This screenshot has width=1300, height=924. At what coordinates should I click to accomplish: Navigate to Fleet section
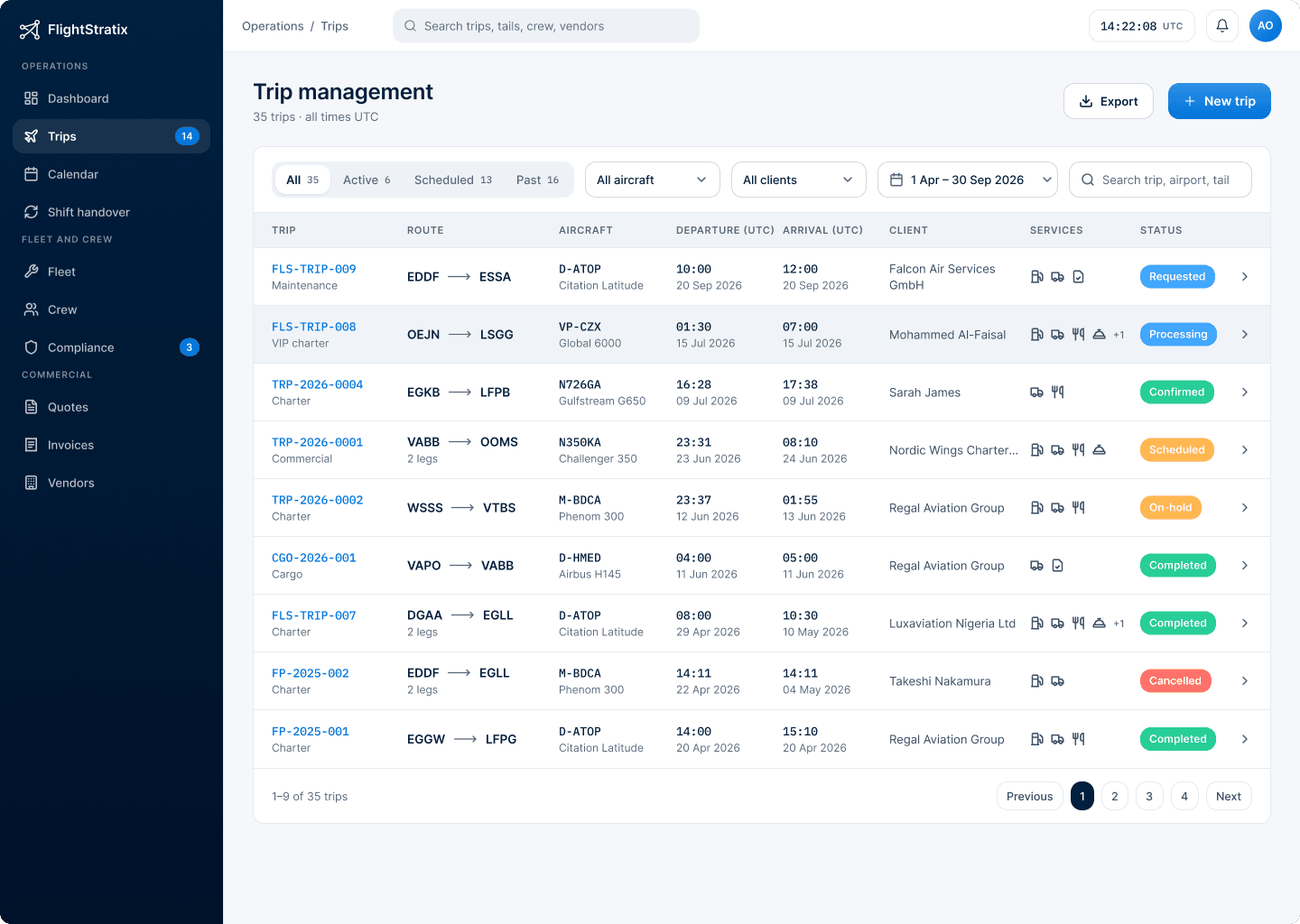pyautogui.click(x=111, y=272)
